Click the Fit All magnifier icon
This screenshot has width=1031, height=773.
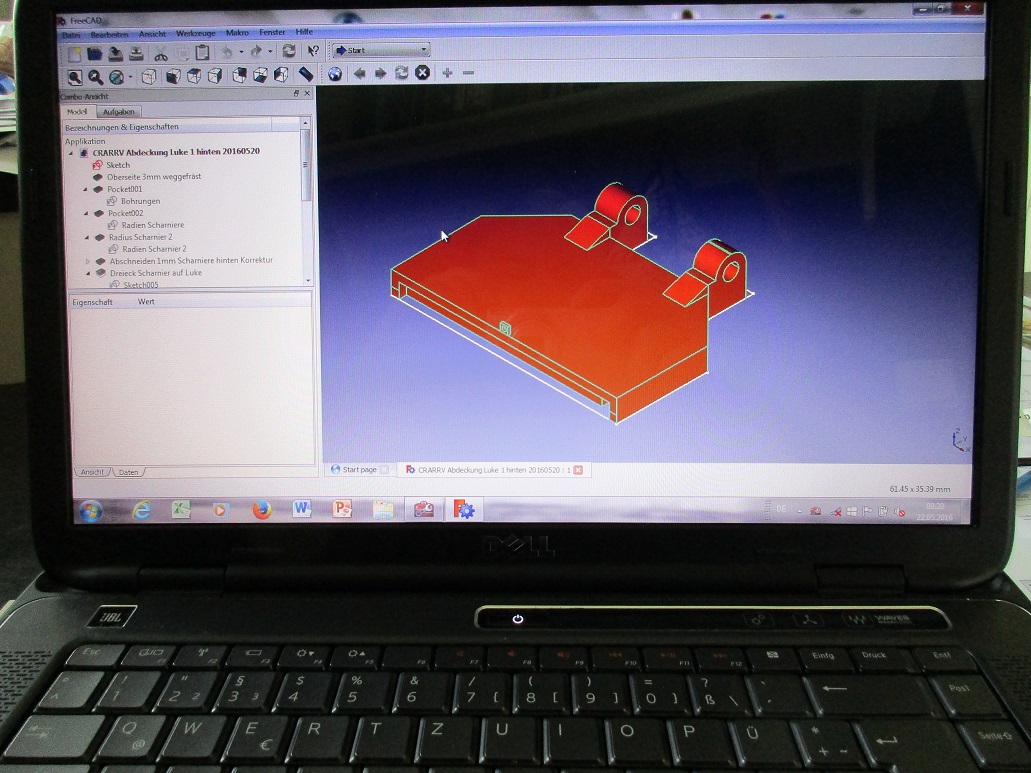click(75, 77)
